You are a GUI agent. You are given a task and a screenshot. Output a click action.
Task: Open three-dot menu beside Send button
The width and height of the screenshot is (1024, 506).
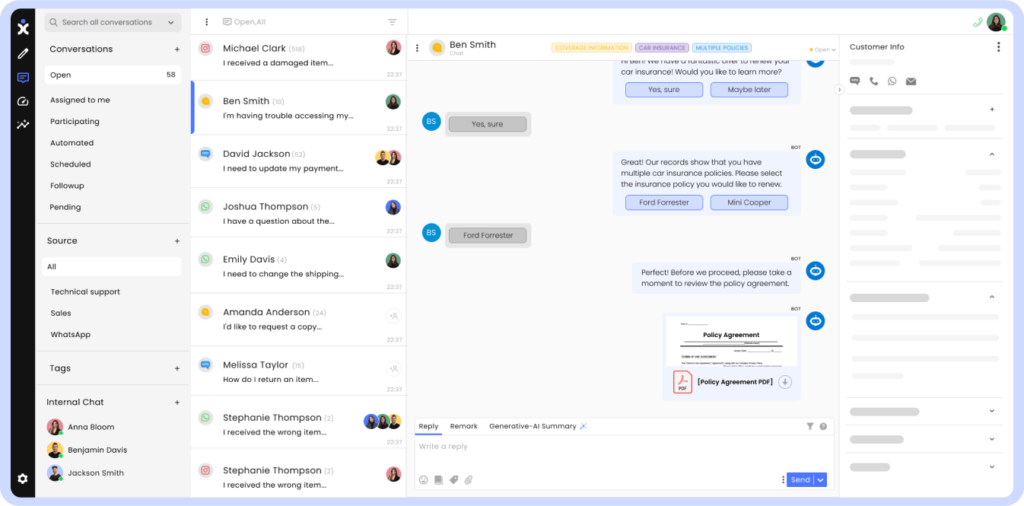click(x=783, y=480)
